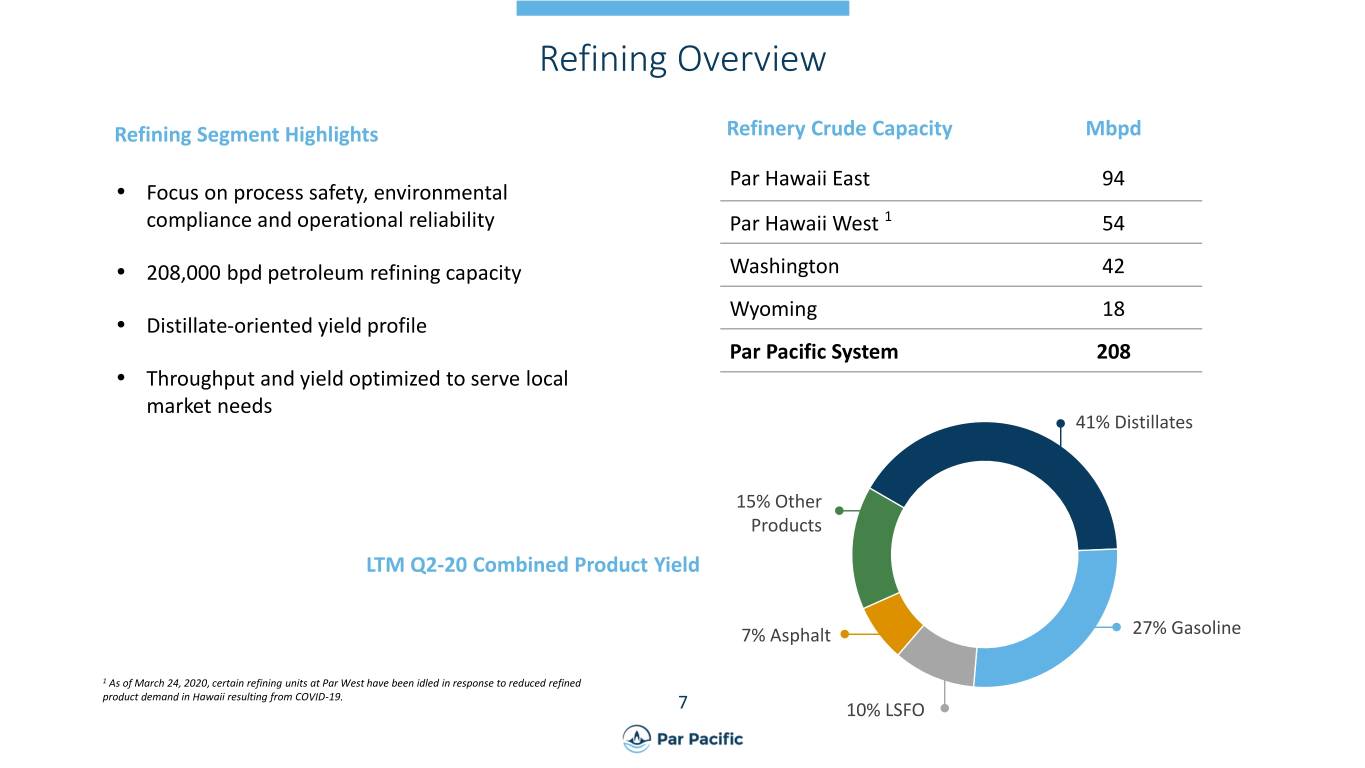Click the "Mbpd" column header

click(1113, 128)
